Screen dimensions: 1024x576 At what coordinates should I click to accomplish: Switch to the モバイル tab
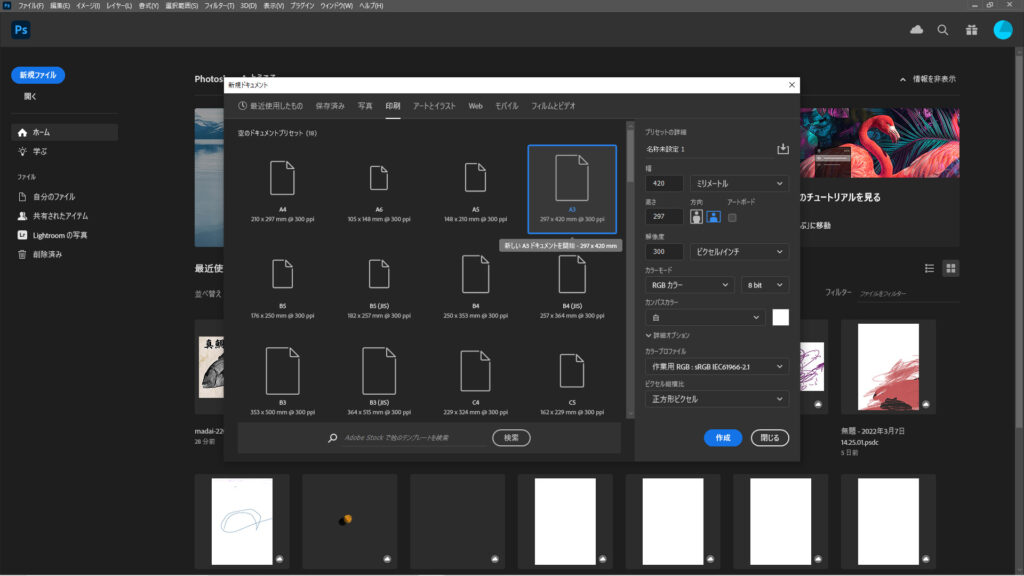pos(506,106)
